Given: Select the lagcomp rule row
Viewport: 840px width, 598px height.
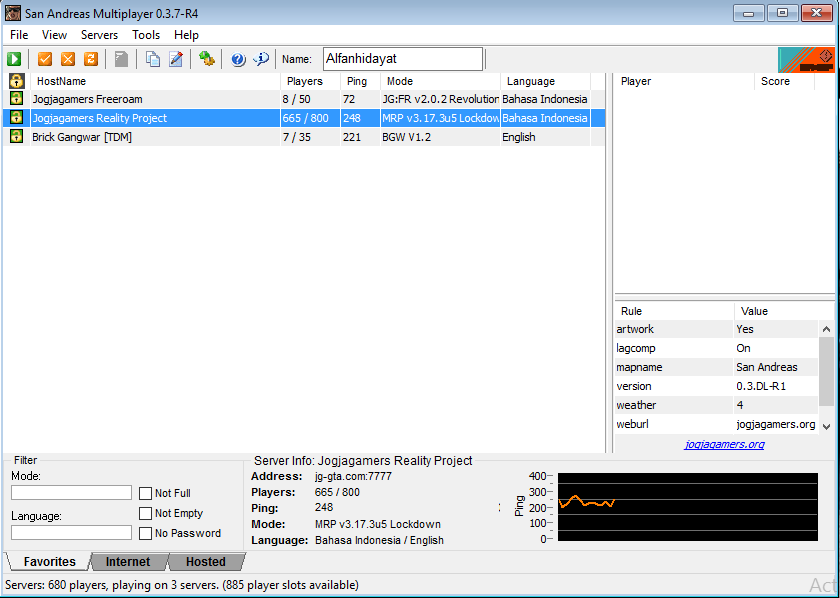Looking at the screenshot, I should (x=717, y=348).
